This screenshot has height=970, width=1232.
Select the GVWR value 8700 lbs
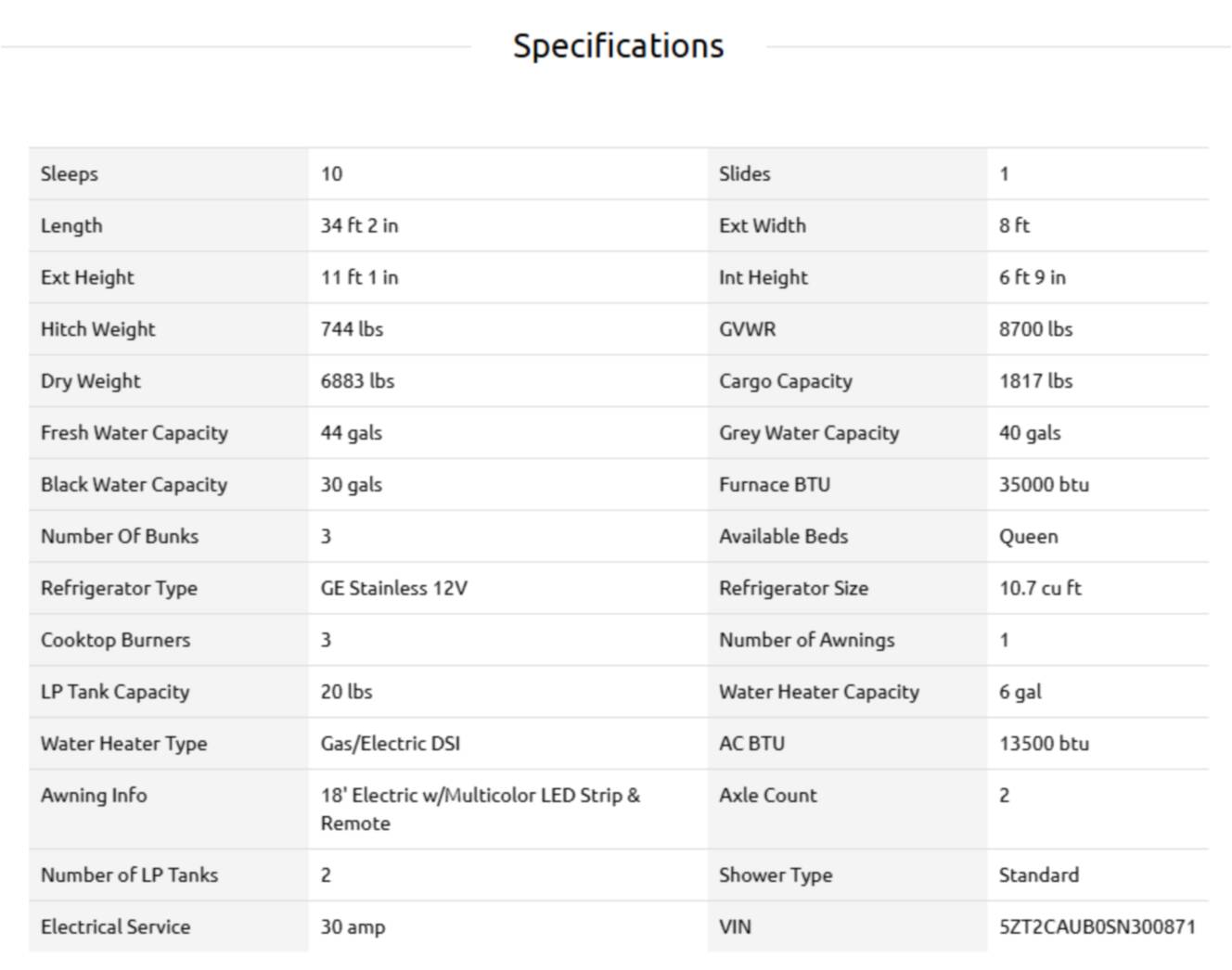1035,329
